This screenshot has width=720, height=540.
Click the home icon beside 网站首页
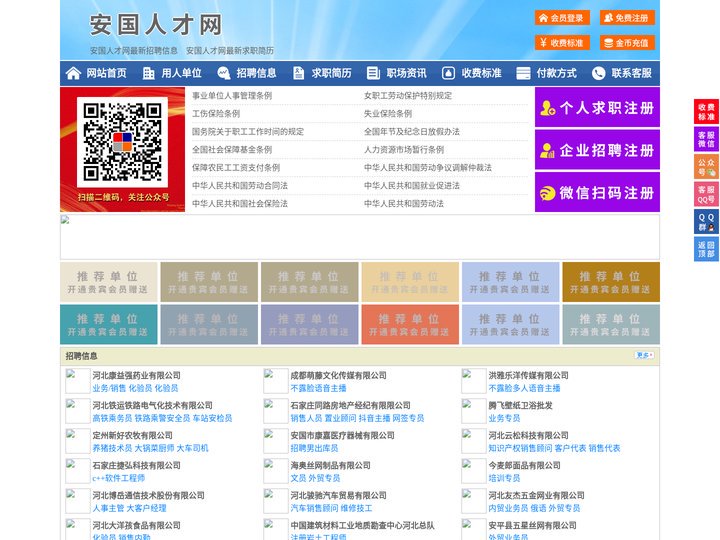point(73,73)
